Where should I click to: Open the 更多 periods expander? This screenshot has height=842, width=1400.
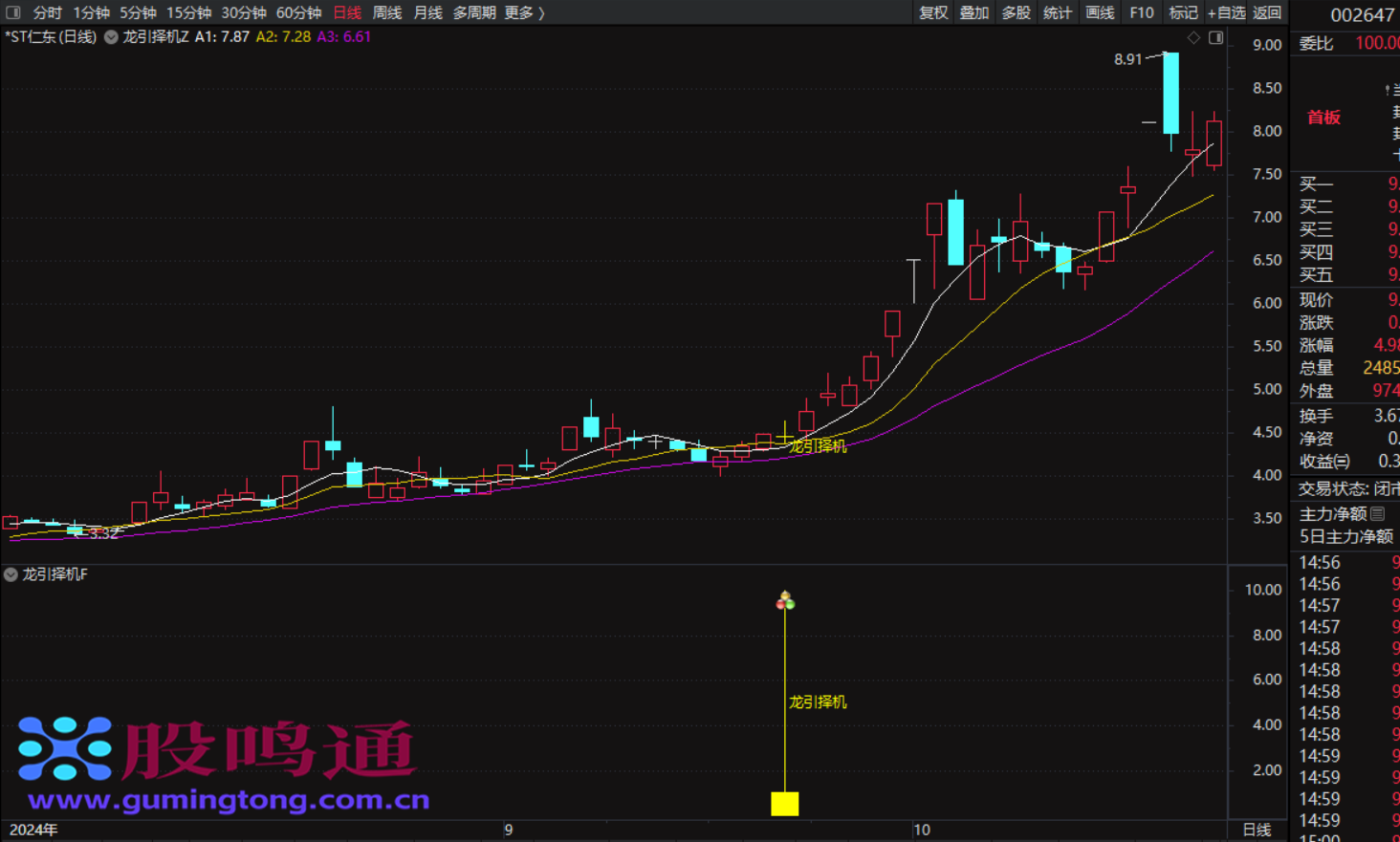coord(524,12)
